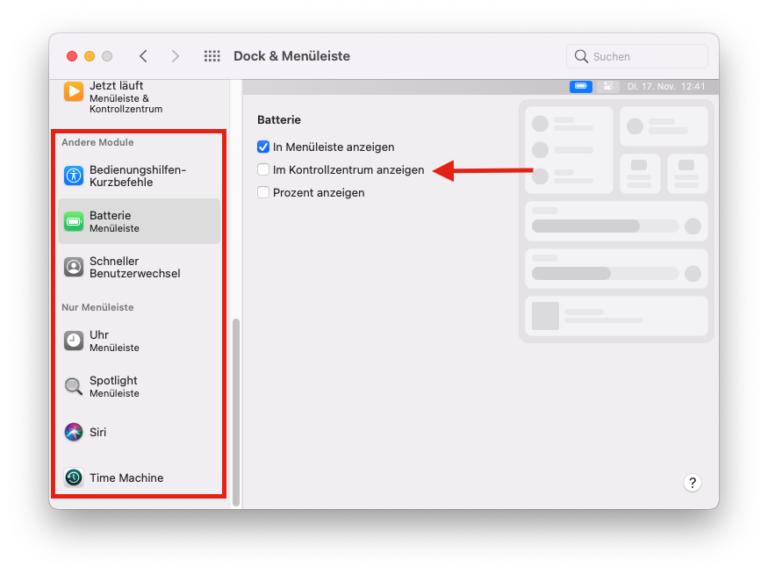Click the Bedienungshilfen-Kurzbefehle accessibility icon
Screen dimensions: 768x574
click(x=73, y=175)
